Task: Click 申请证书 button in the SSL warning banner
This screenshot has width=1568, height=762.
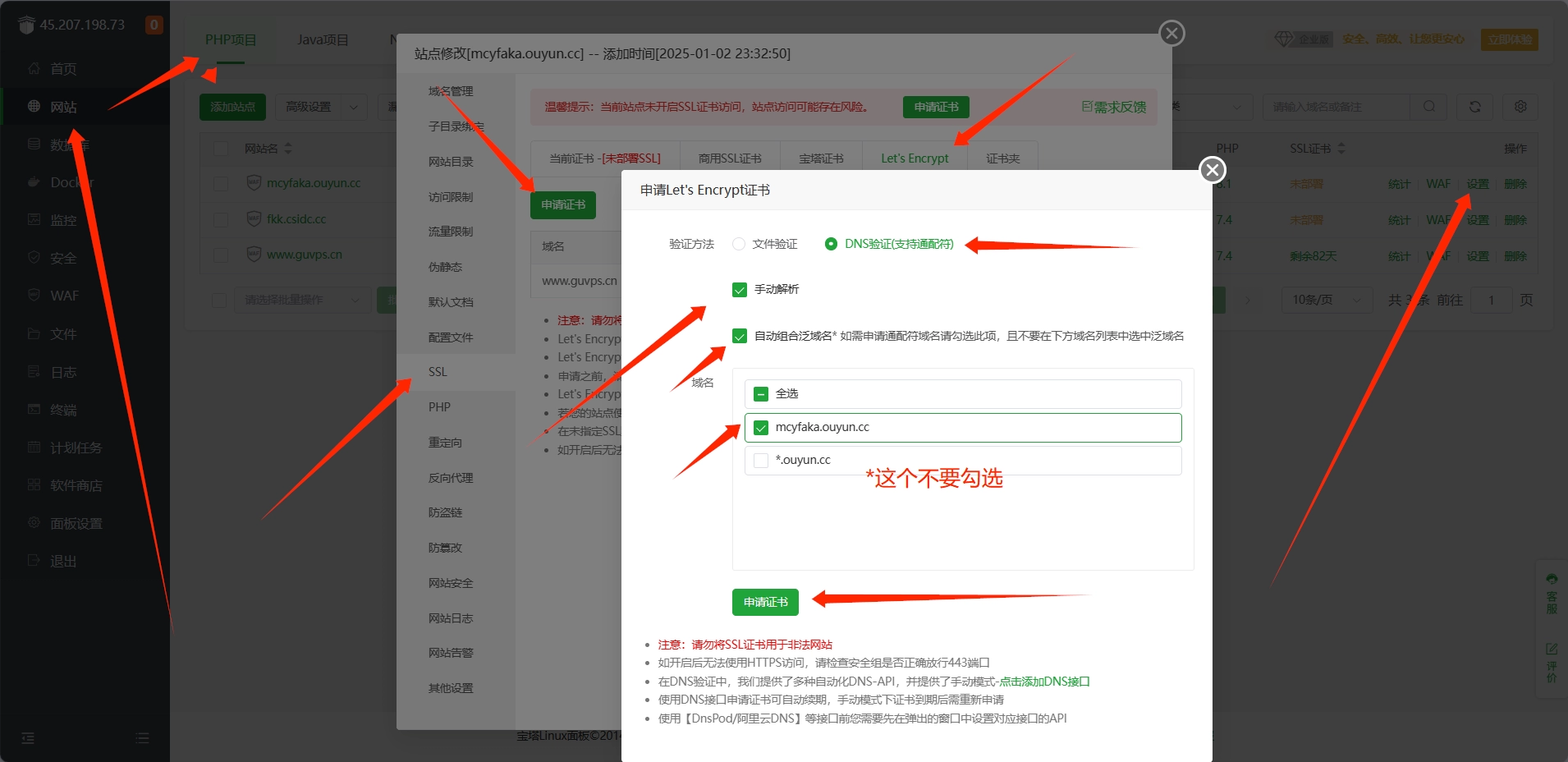Action: (936, 107)
